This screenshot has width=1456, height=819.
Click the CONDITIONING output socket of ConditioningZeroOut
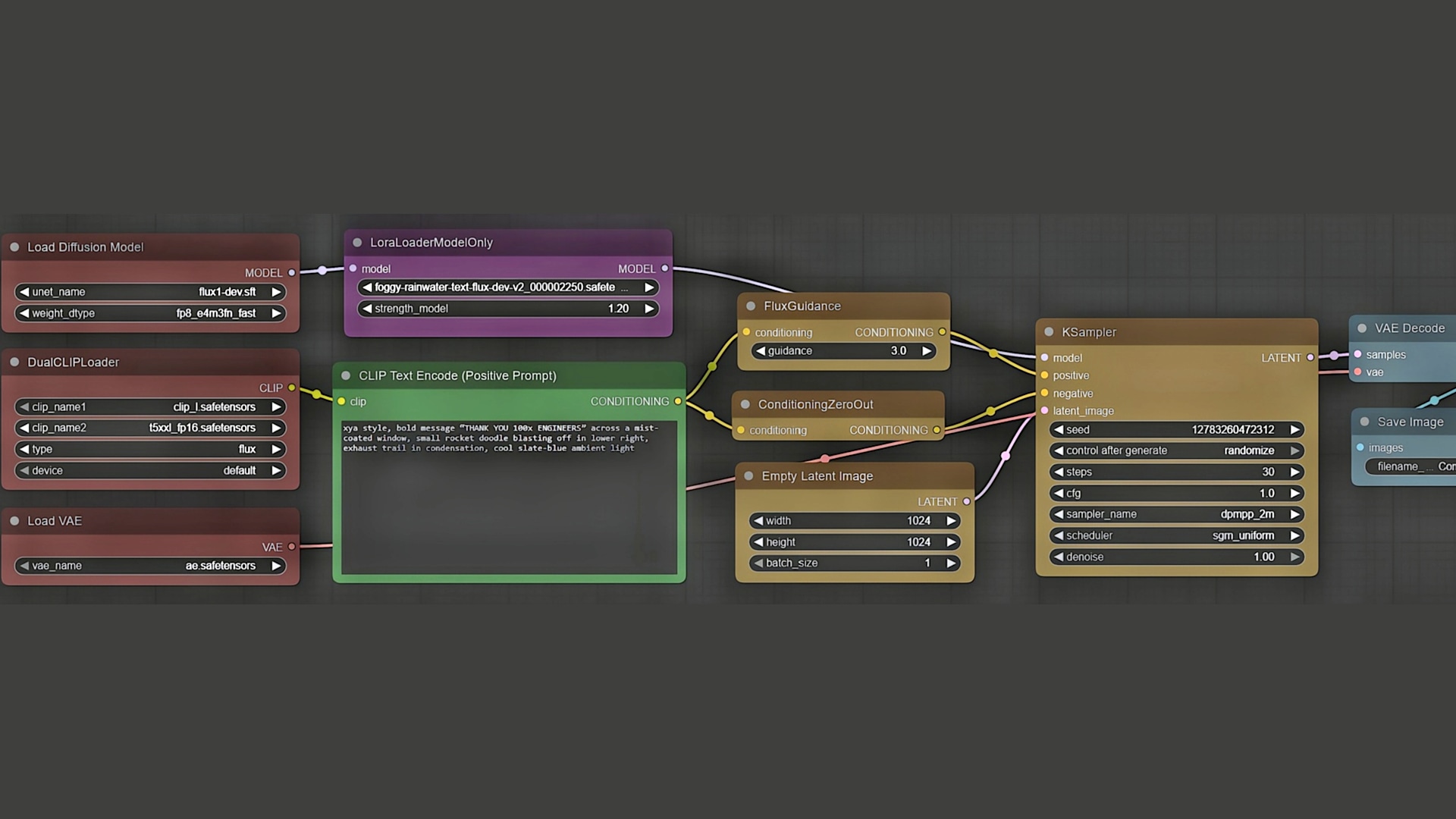coord(937,430)
